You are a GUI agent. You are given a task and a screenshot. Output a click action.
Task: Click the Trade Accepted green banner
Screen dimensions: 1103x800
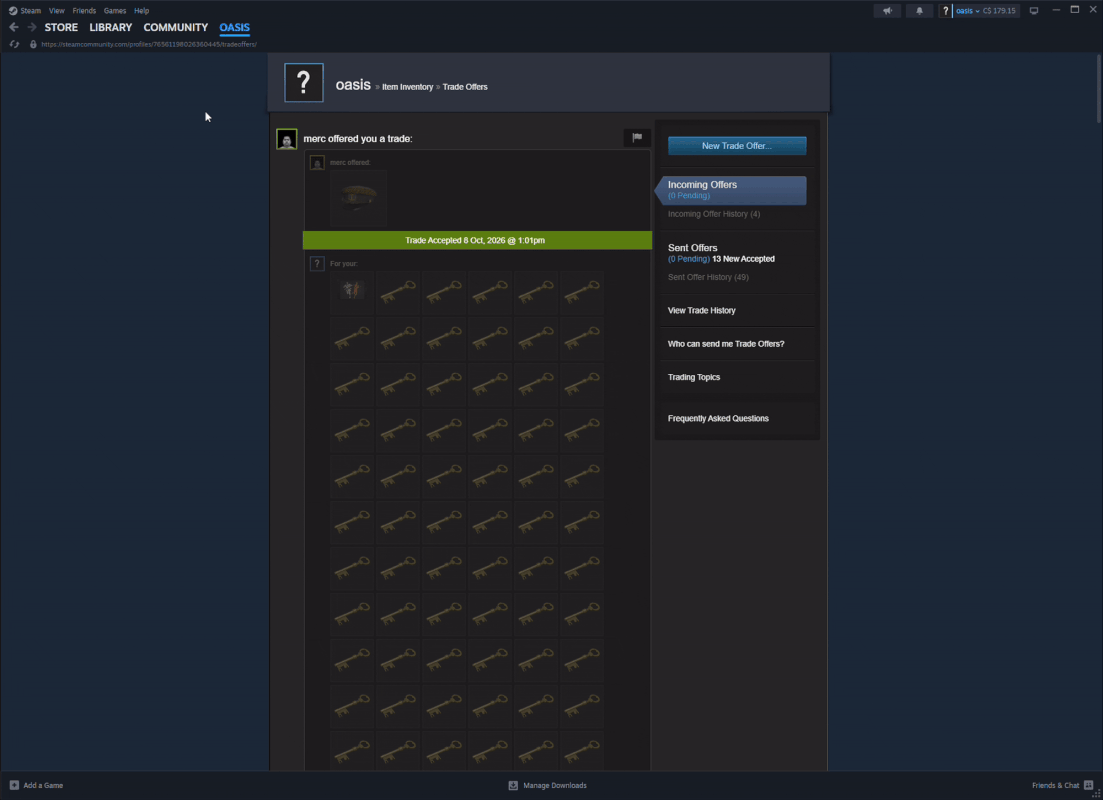(477, 240)
